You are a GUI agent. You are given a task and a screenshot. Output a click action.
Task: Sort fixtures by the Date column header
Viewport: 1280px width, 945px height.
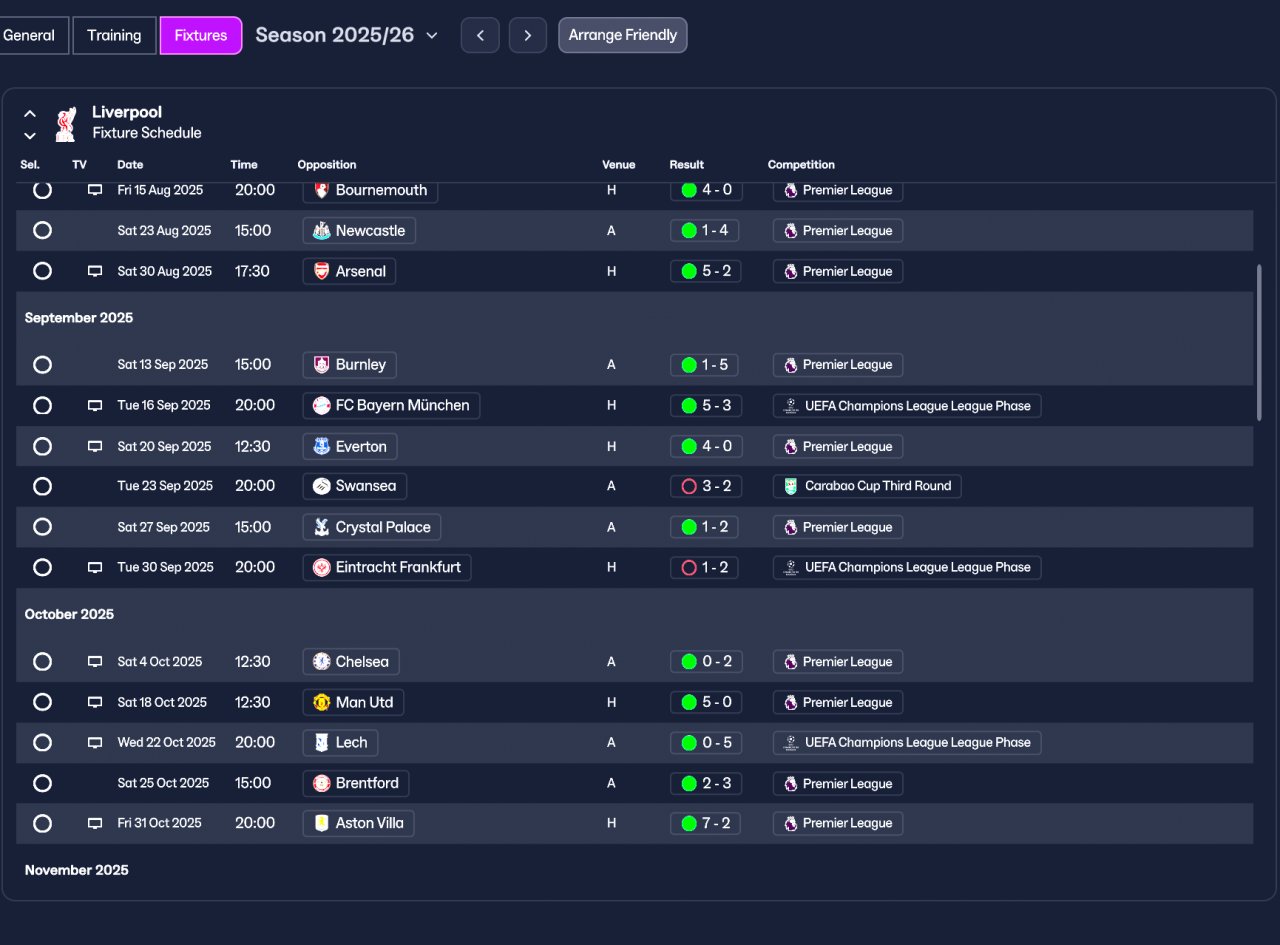[130, 165]
